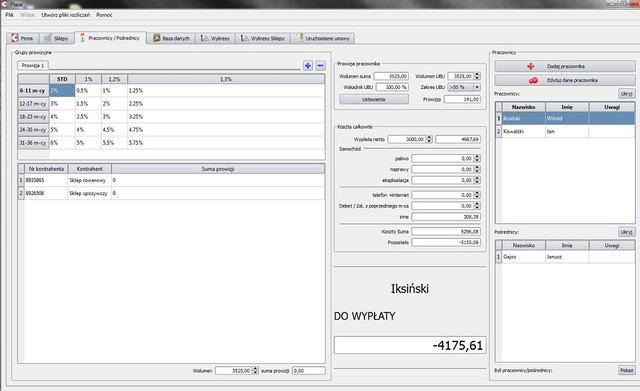Switch to the Sklepy tab

[57, 38]
